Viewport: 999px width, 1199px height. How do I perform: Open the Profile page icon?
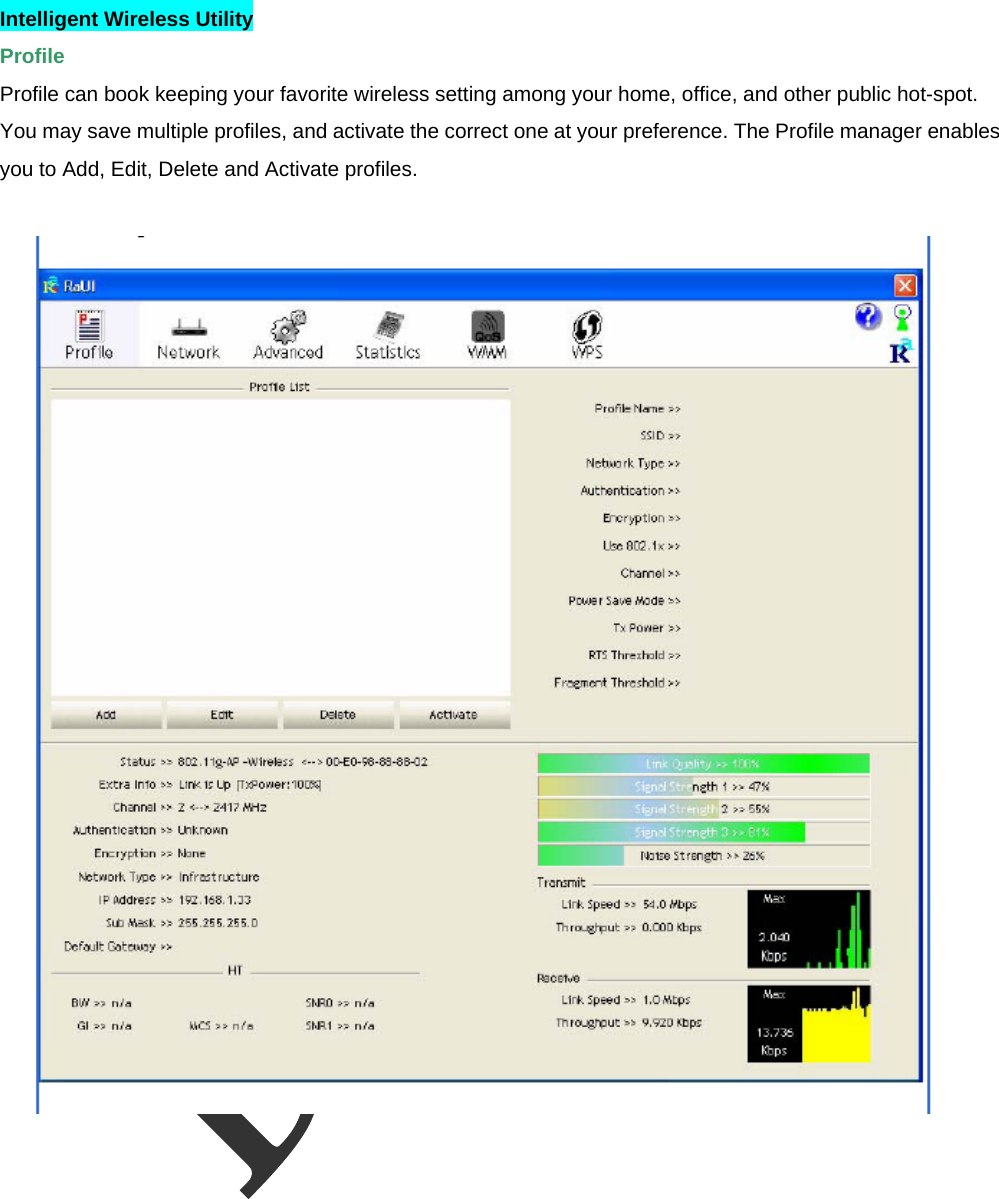point(88,333)
